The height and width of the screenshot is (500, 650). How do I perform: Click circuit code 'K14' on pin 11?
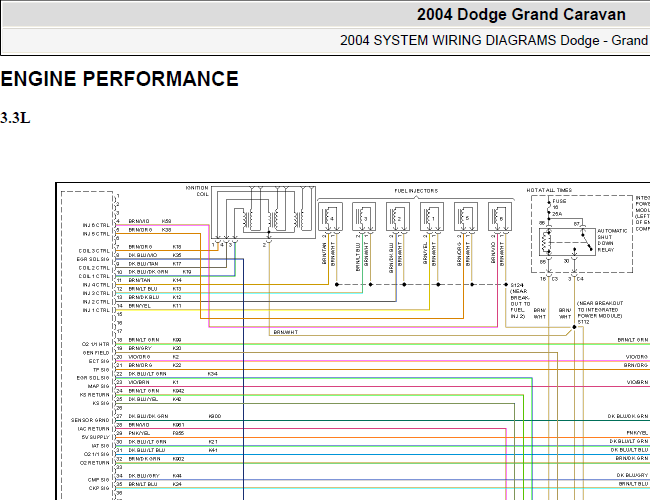[177, 281]
